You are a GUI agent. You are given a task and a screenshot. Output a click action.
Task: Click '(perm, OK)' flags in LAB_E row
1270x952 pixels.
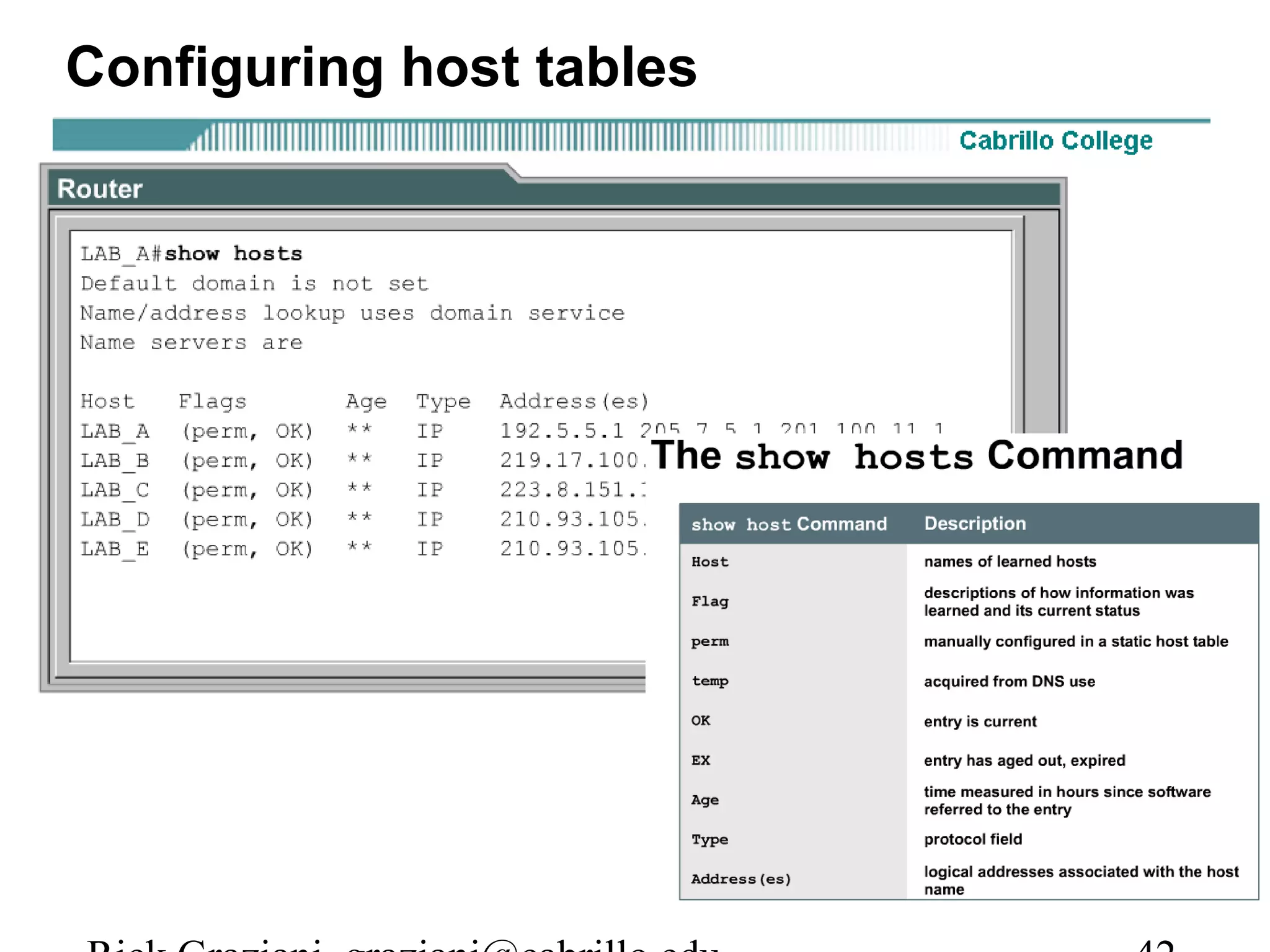247,549
